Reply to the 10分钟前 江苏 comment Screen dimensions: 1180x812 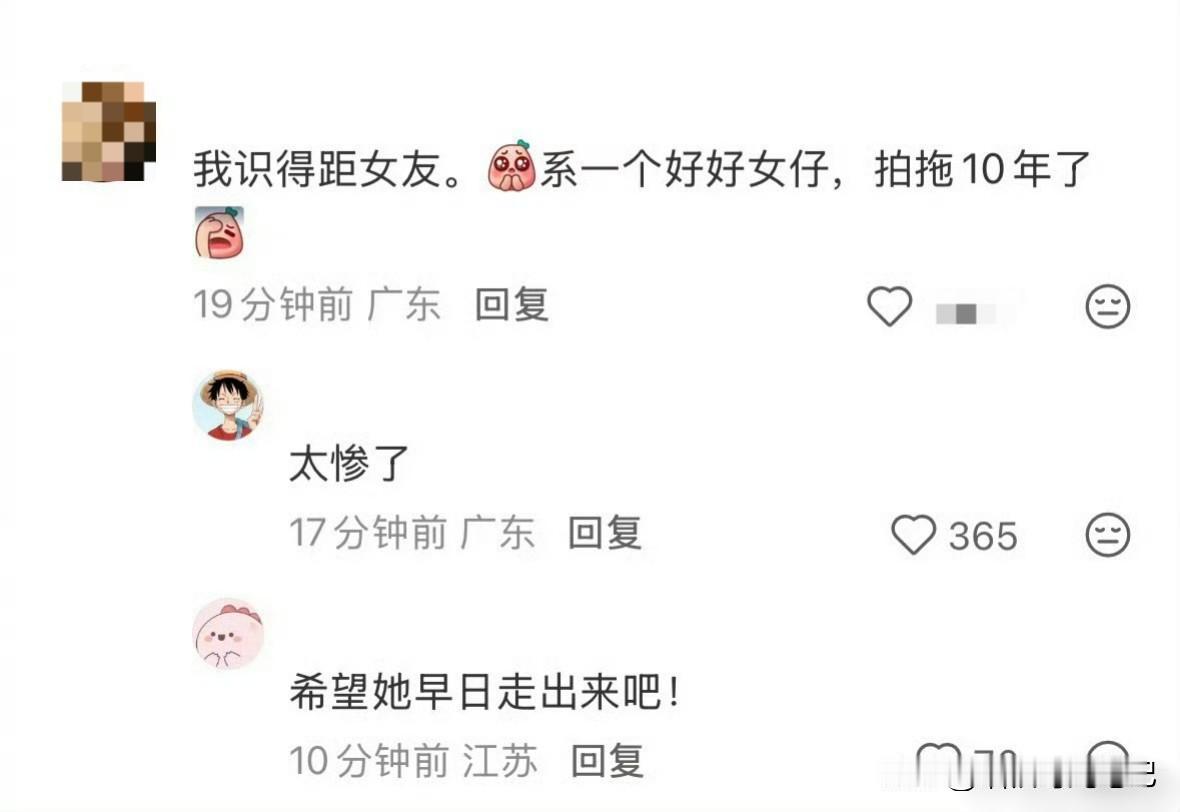pos(607,761)
